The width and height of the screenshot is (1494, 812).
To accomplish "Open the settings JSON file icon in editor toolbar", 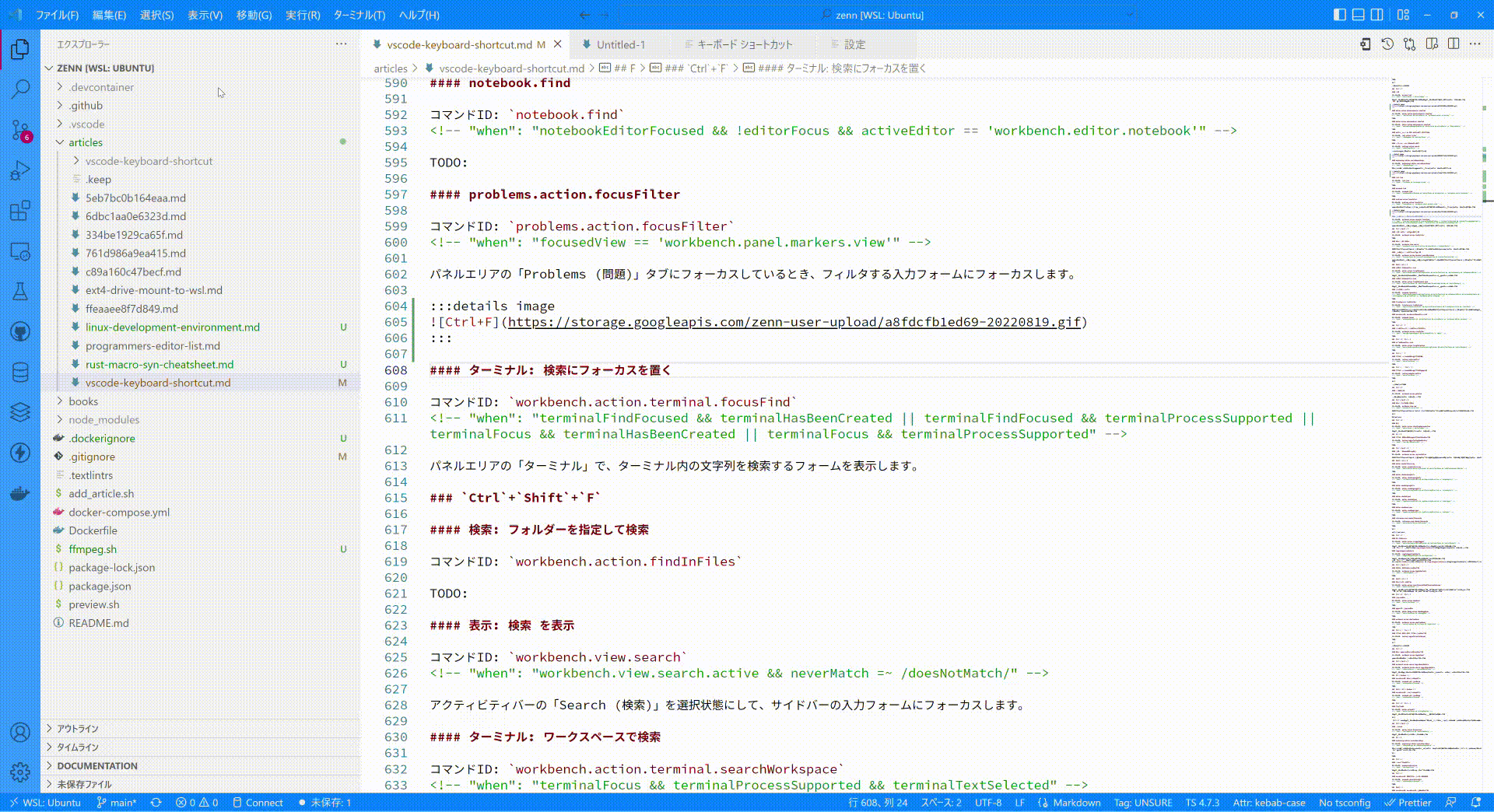I will coord(1365,44).
